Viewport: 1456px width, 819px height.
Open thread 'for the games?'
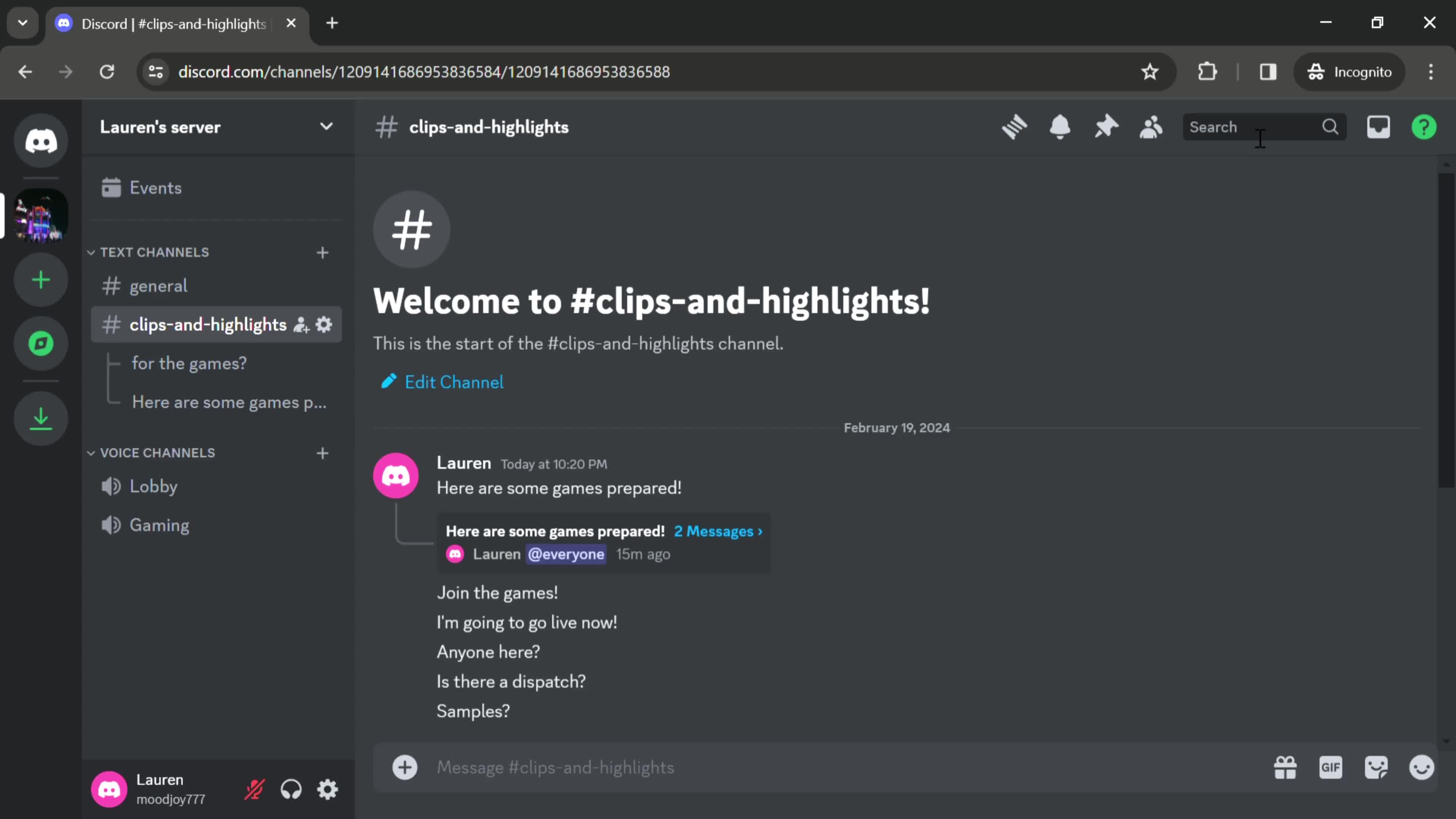pyautogui.click(x=189, y=364)
